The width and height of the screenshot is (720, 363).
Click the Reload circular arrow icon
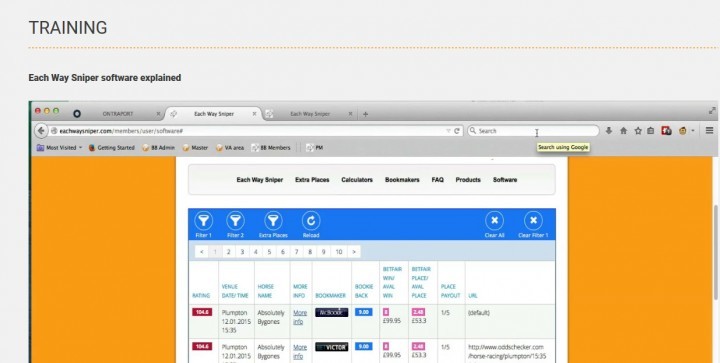point(311,221)
